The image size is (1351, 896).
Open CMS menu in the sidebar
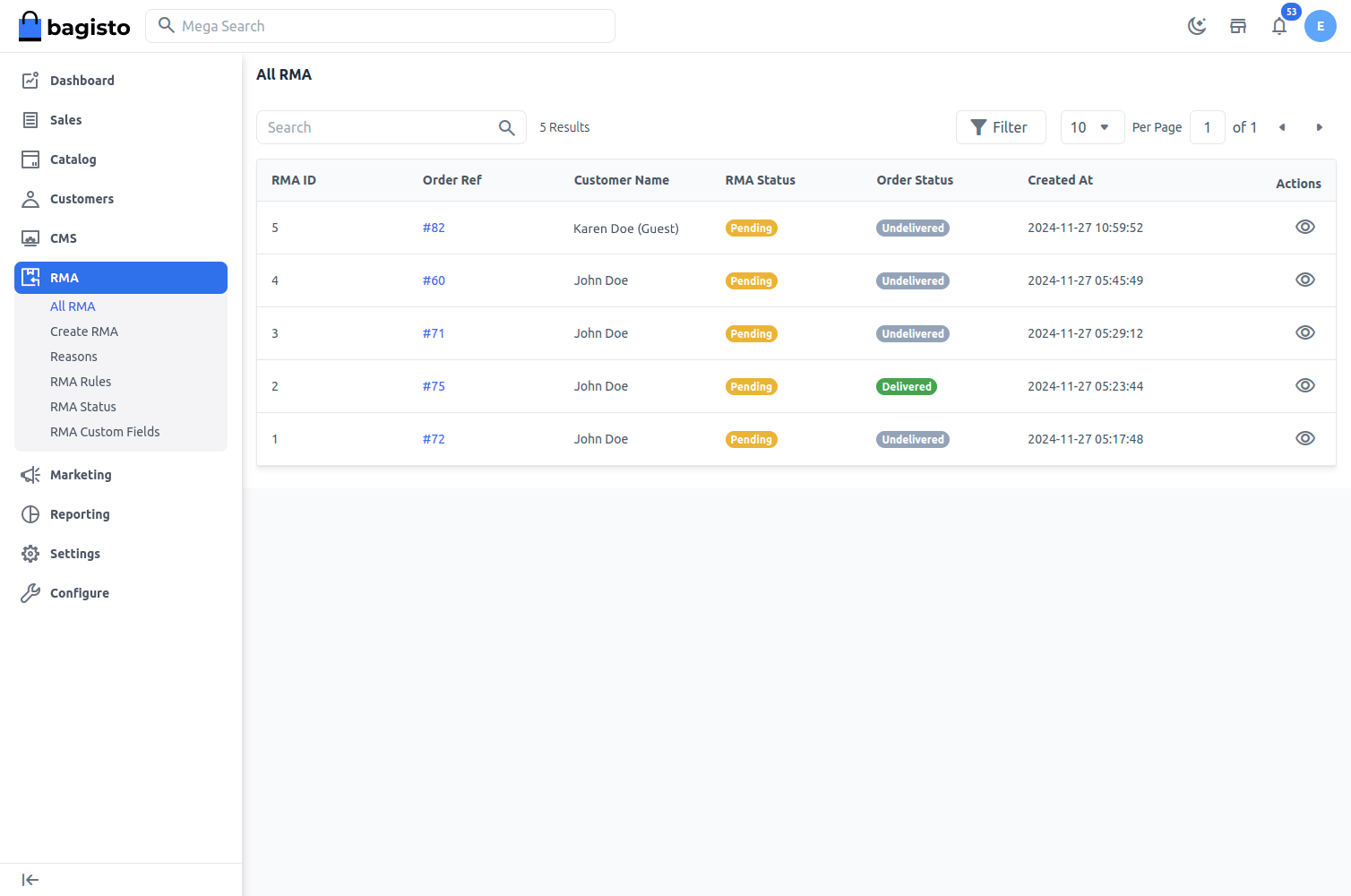tap(121, 238)
